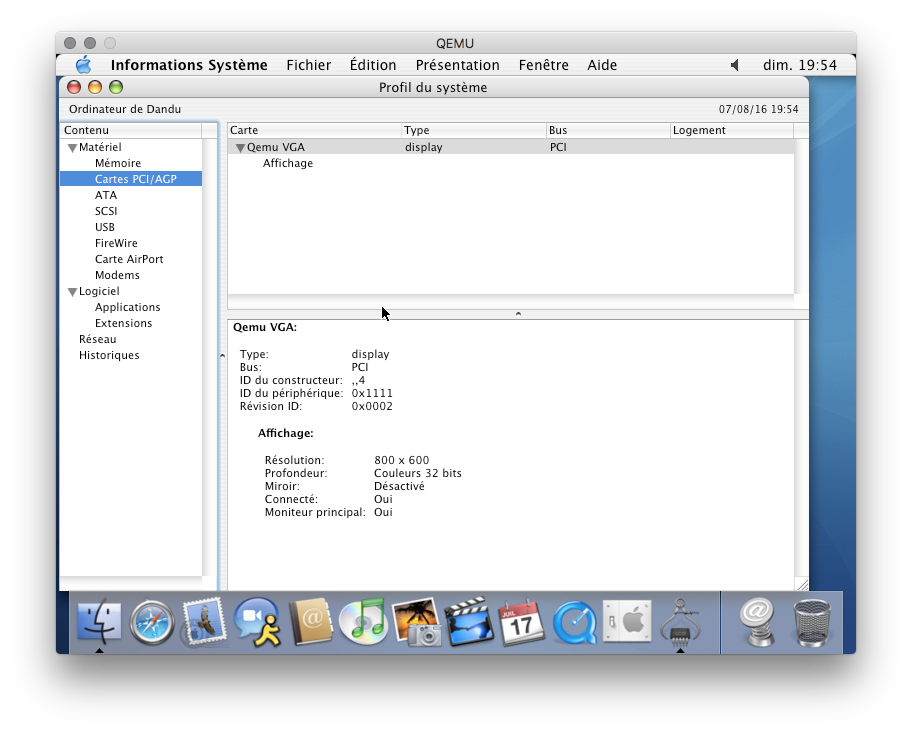Click the '800 x 600' resolution value
The height and width of the screenshot is (734, 912).
(401, 460)
